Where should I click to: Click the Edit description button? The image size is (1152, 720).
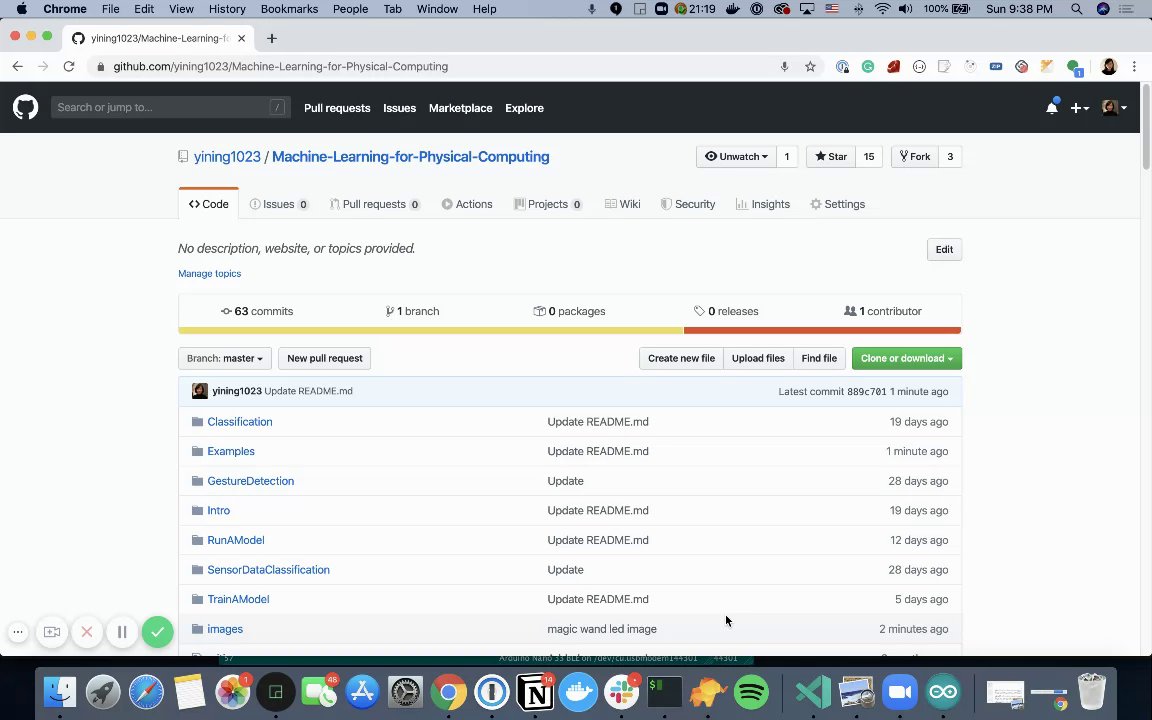944,250
